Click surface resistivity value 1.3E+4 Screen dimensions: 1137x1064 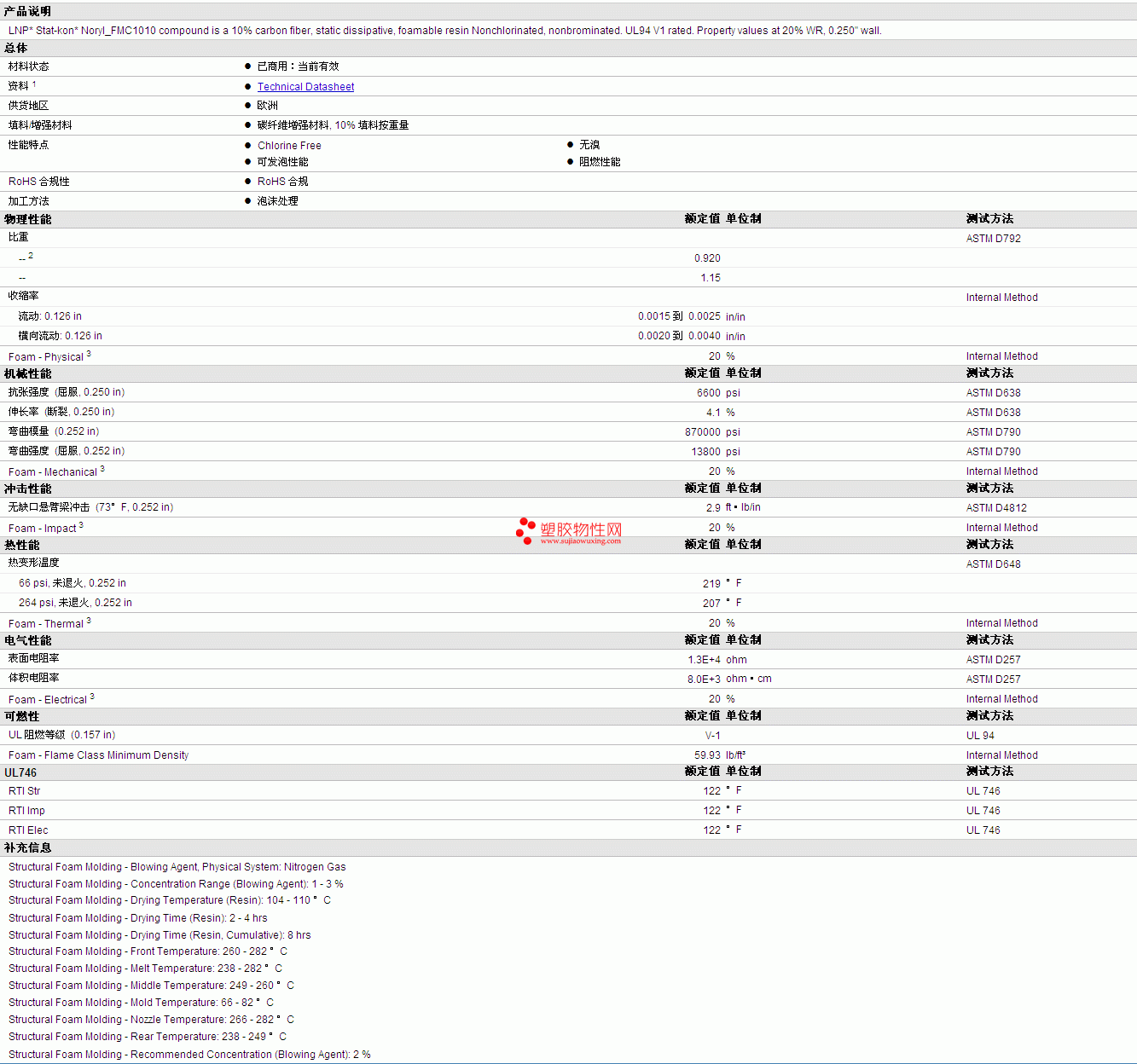pos(705,660)
